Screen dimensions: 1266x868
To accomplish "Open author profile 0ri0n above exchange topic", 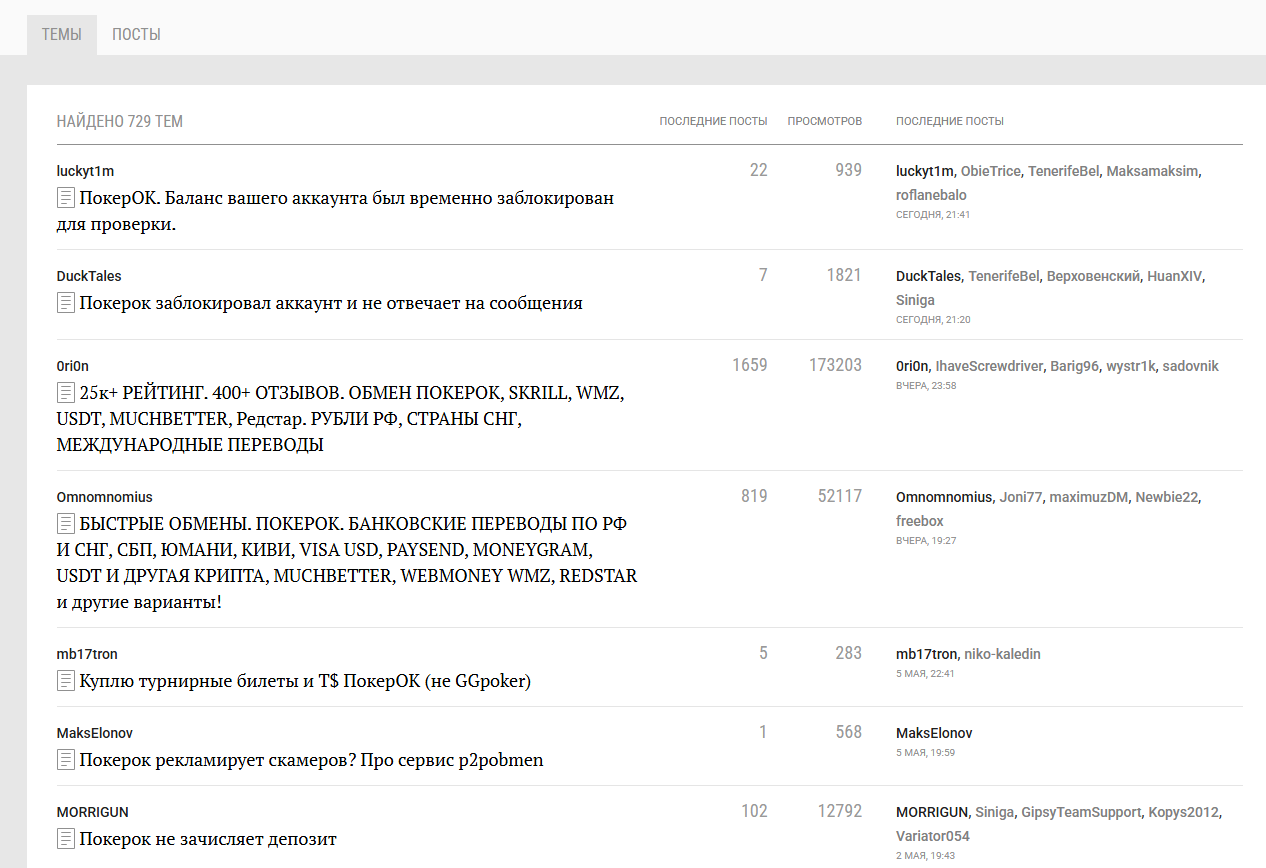I will (73, 366).
